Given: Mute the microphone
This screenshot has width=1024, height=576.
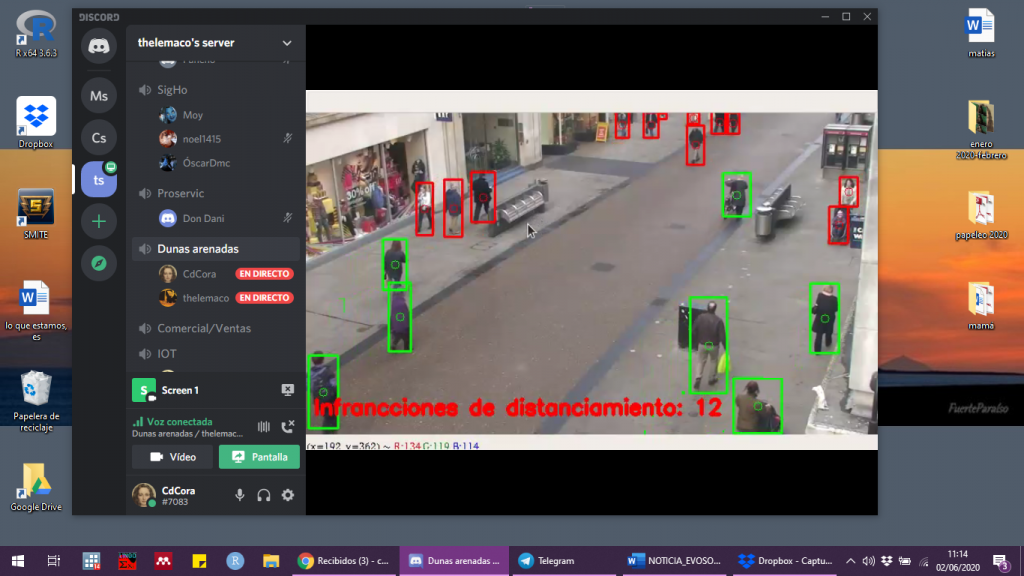Looking at the screenshot, I should [x=240, y=494].
